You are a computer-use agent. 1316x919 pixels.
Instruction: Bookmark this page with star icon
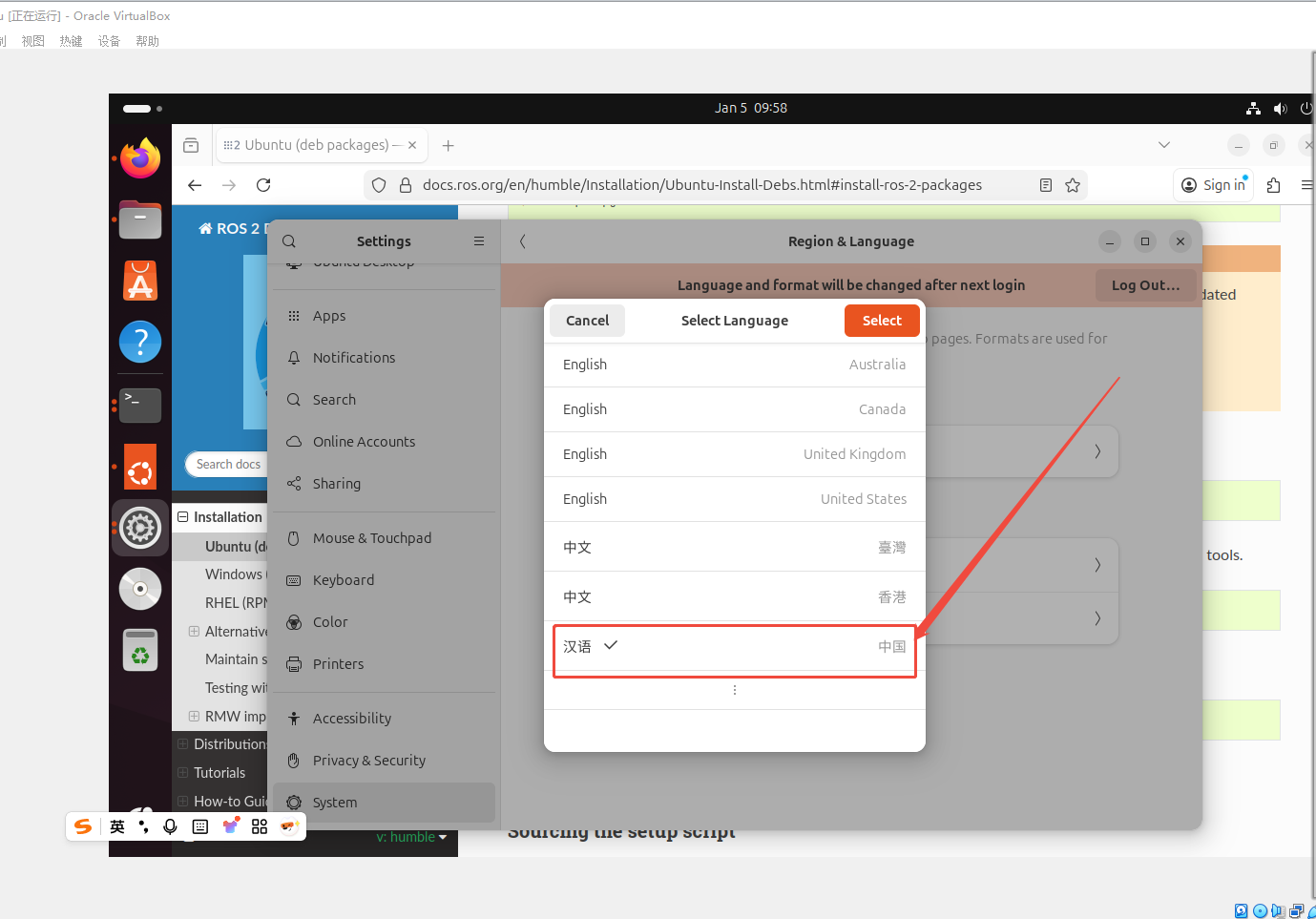click(1073, 185)
